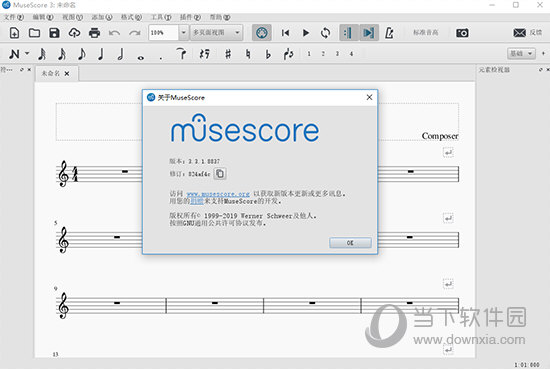Select the 16th note duration
This screenshot has height=369, width=550.
point(62,54)
